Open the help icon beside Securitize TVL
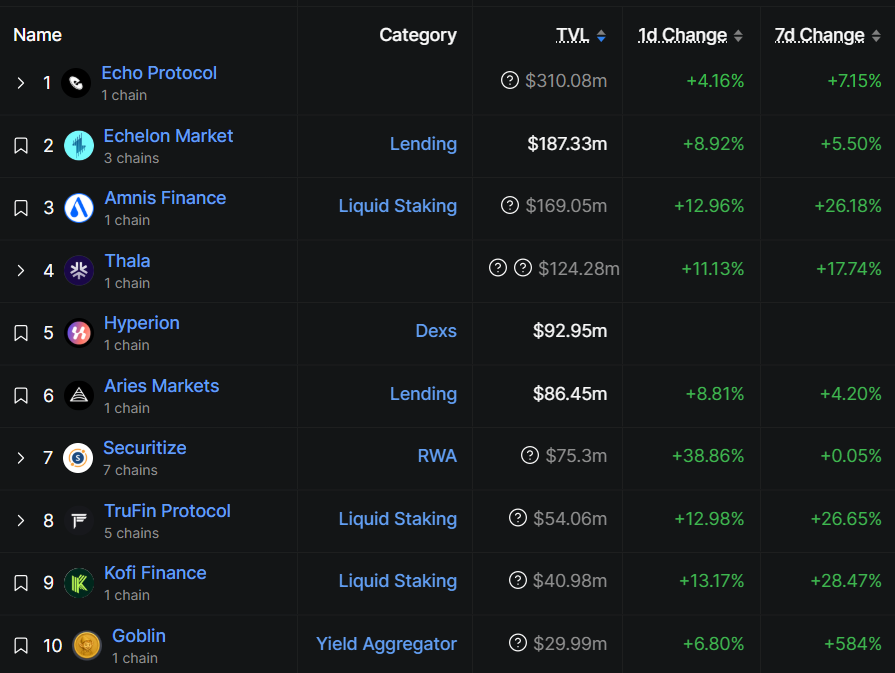Image resolution: width=895 pixels, height=673 pixels. (530, 455)
